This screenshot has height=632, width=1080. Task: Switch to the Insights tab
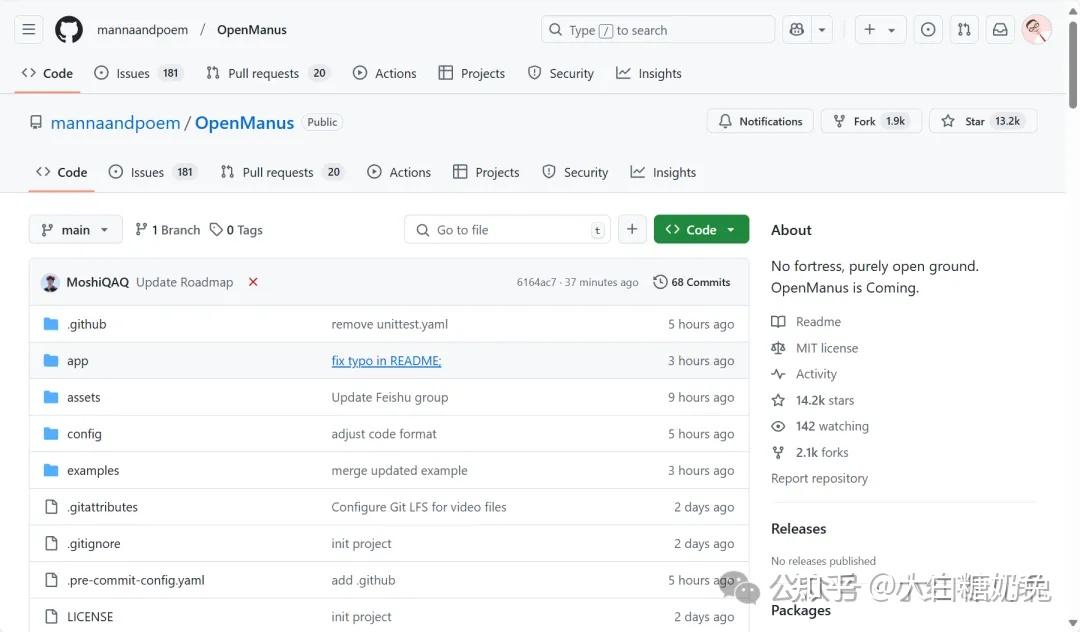coord(663,172)
